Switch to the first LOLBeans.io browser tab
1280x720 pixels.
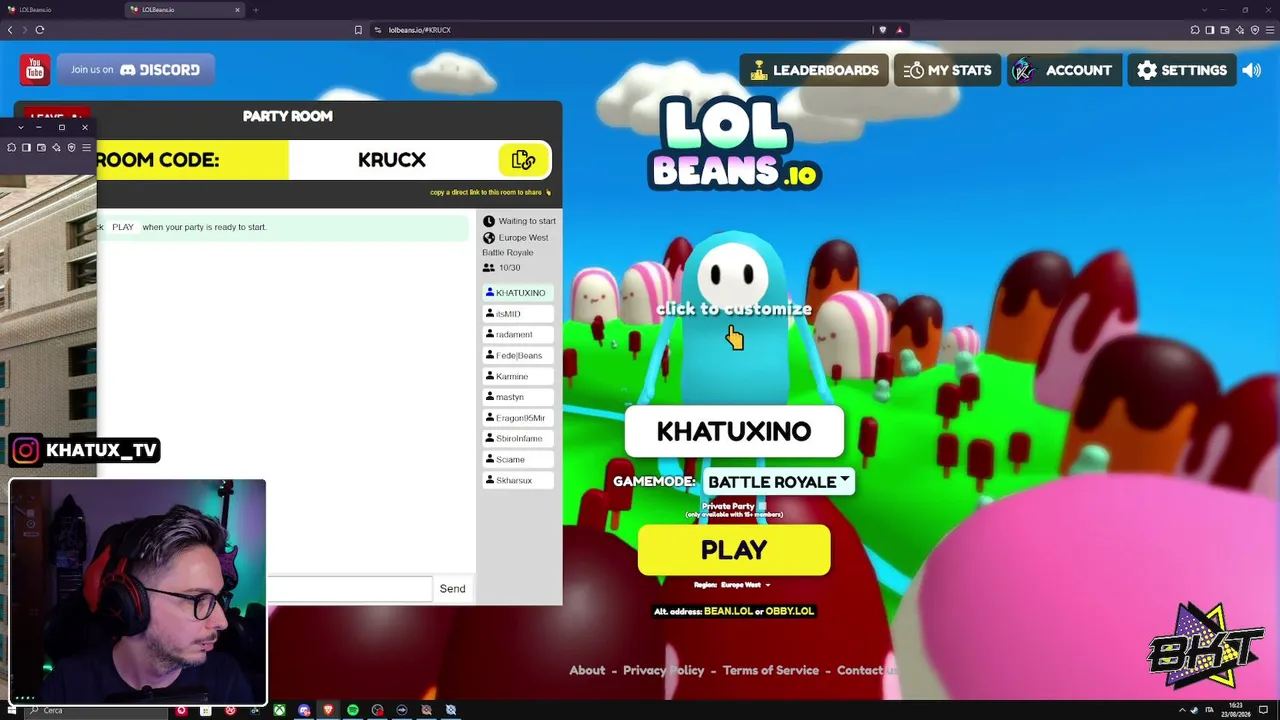click(x=60, y=10)
